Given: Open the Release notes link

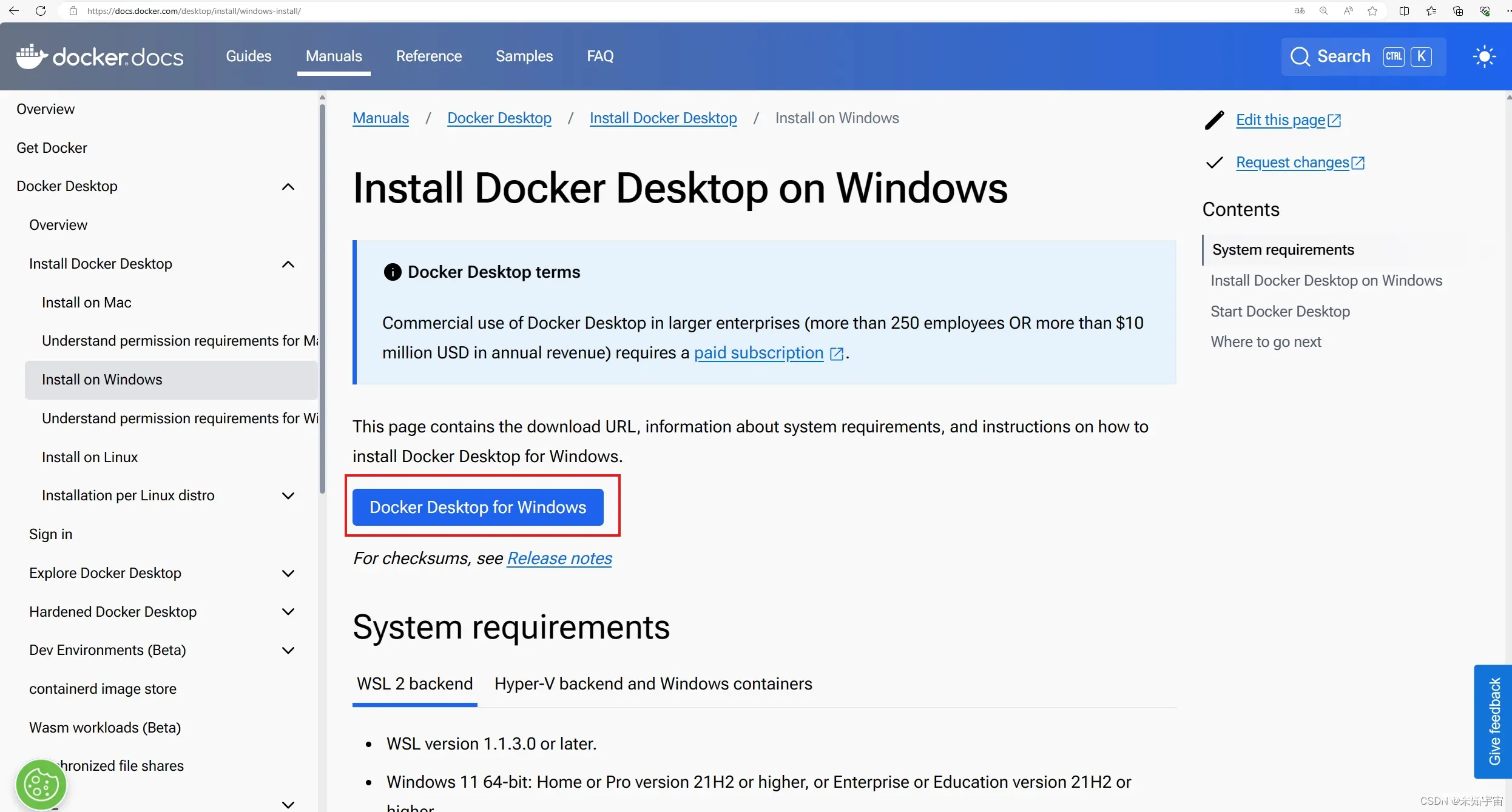Looking at the screenshot, I should point(559,558).
